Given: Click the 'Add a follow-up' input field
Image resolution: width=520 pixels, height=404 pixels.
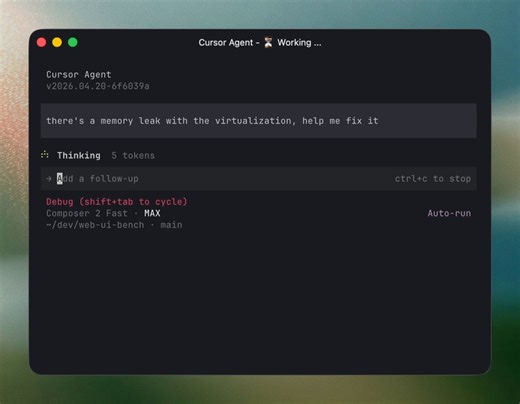Looking at the screenshot, I should tap(258, 179).
